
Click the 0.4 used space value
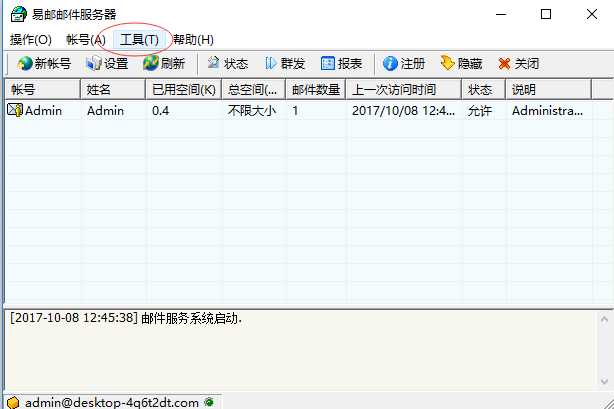tap(161, 111)
